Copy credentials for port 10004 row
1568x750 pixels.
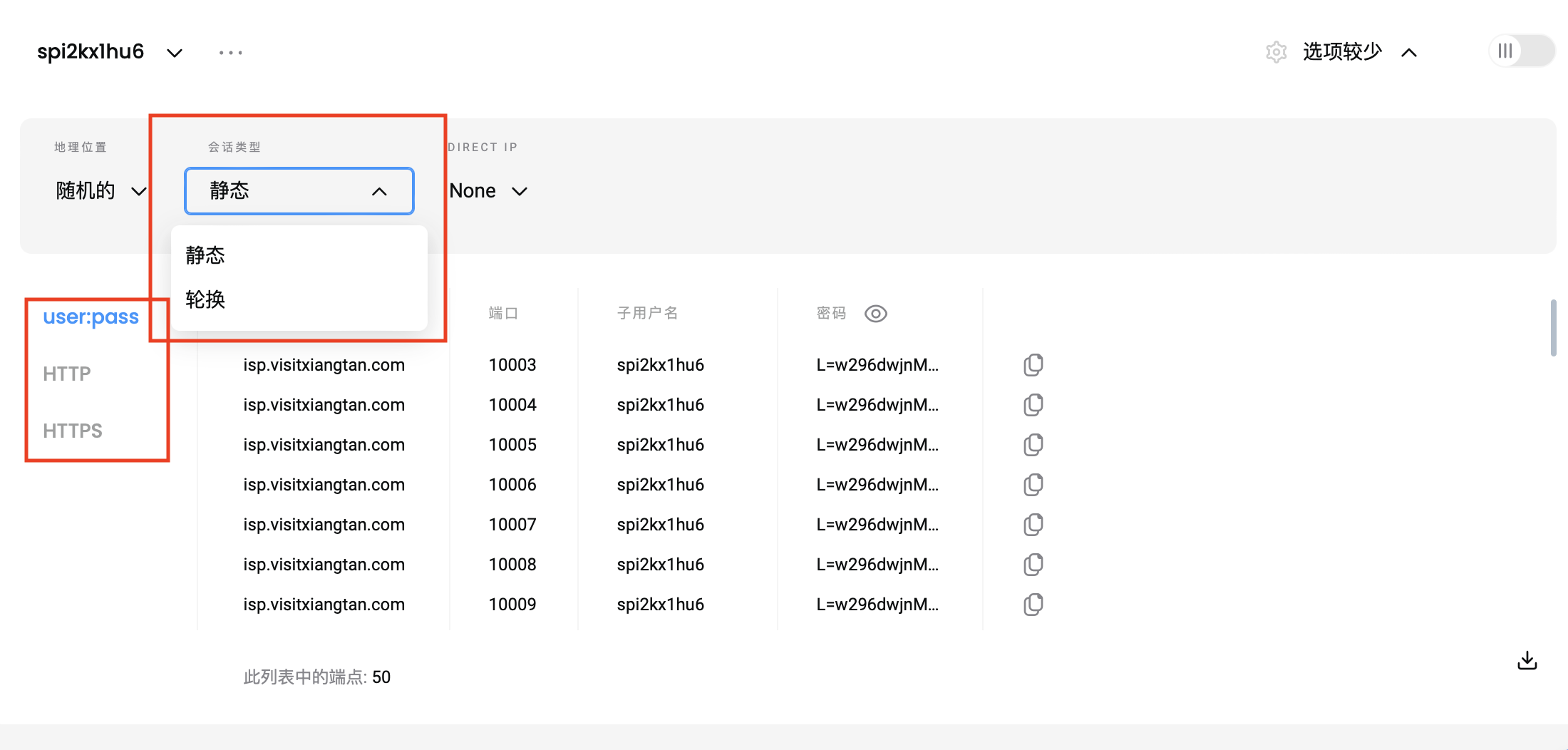1033,405
